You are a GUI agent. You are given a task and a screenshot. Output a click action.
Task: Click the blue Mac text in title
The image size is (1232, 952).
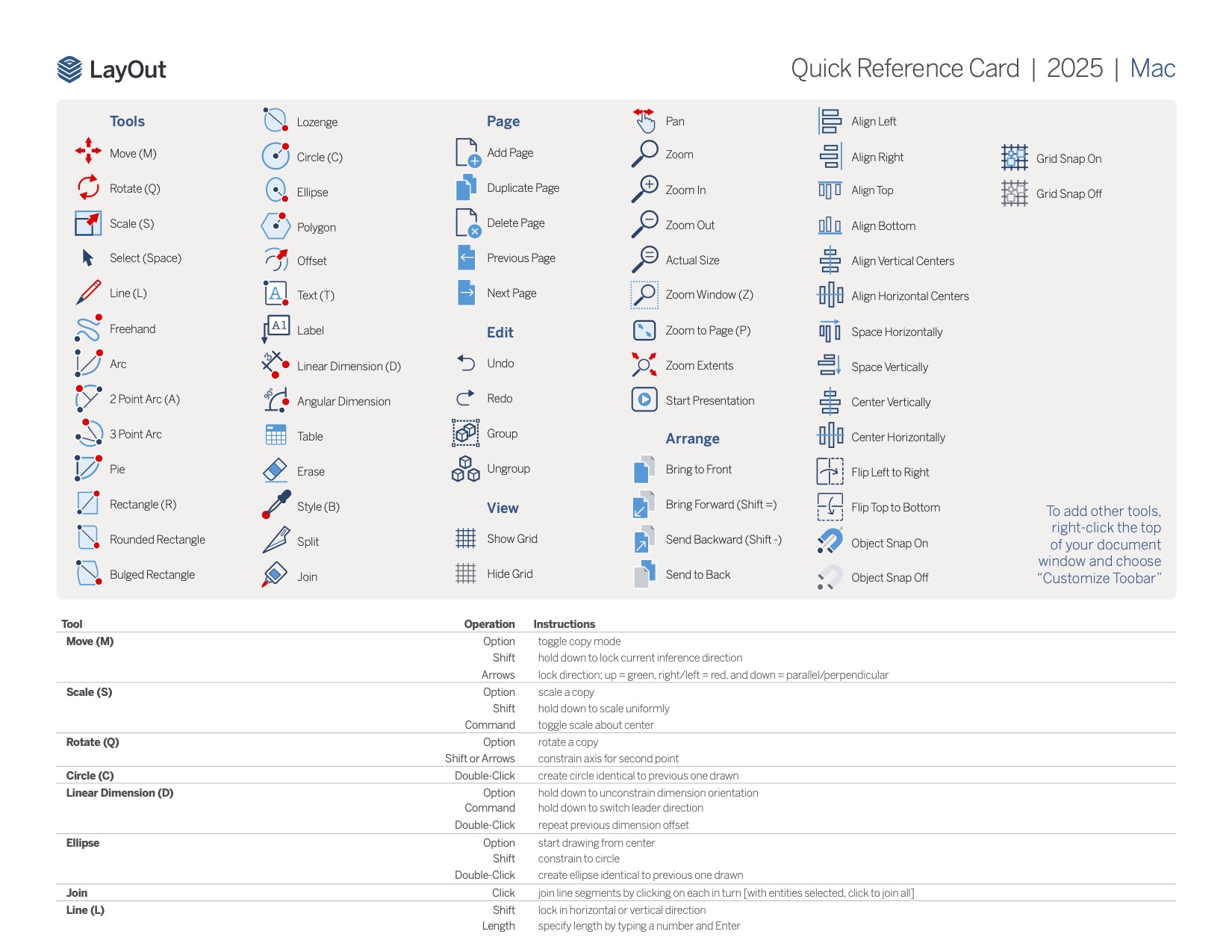pos(1152,68)
